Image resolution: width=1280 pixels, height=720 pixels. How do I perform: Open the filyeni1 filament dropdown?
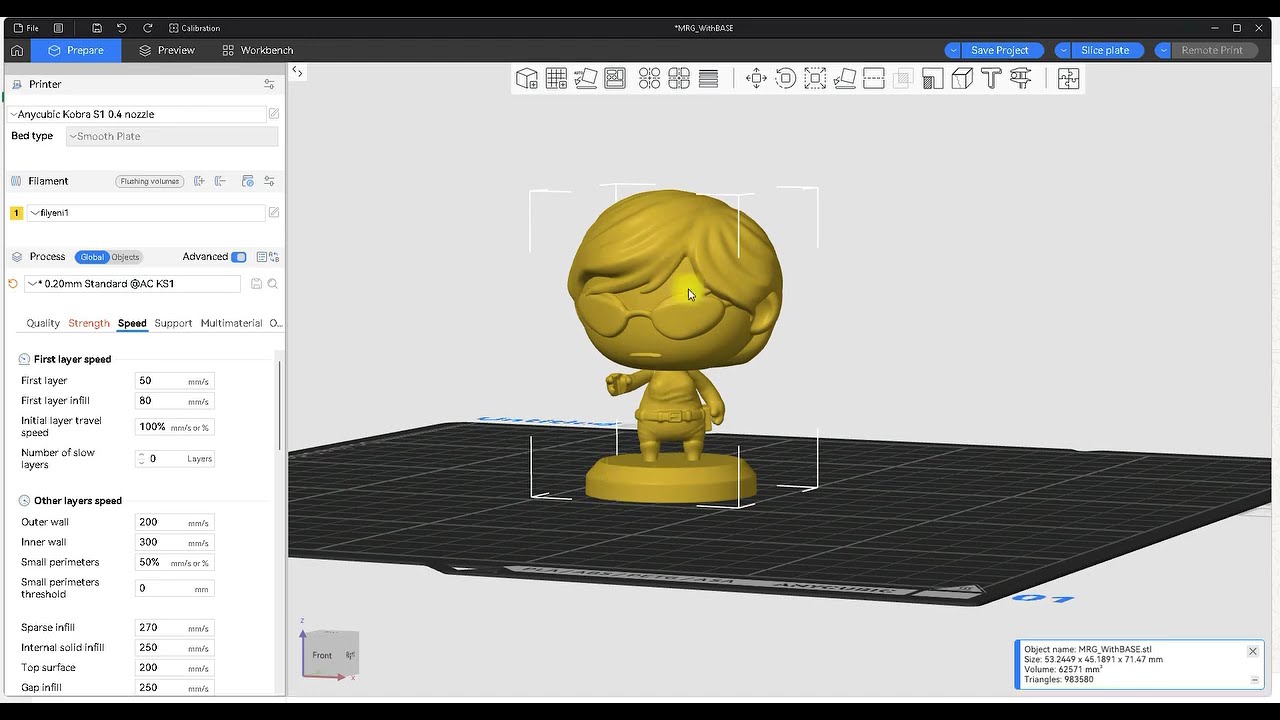[146, 213]
